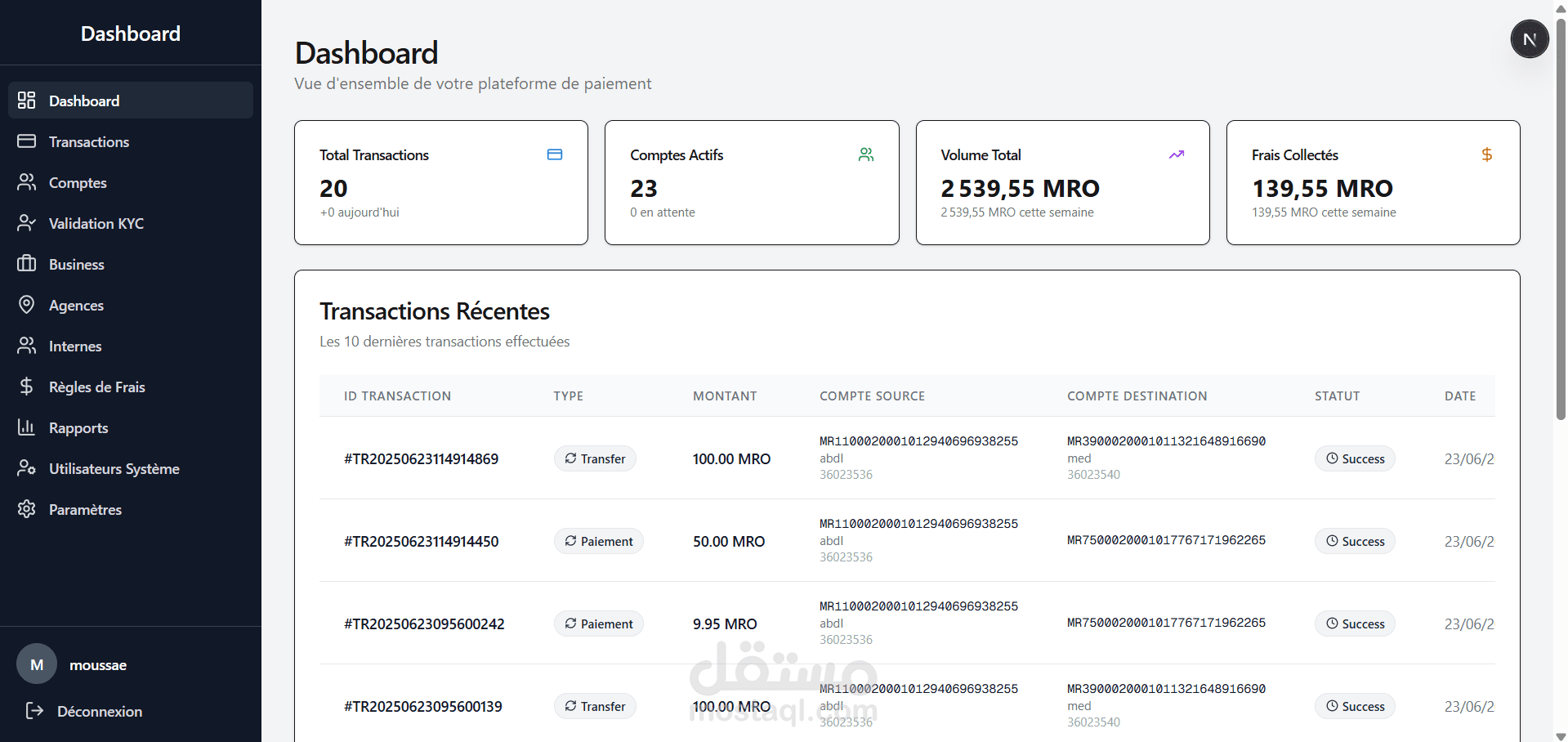Click the Transfer badge for TR20250623114914869
The height and width of the screenshot is (742, 1568).
coord(595,458)
